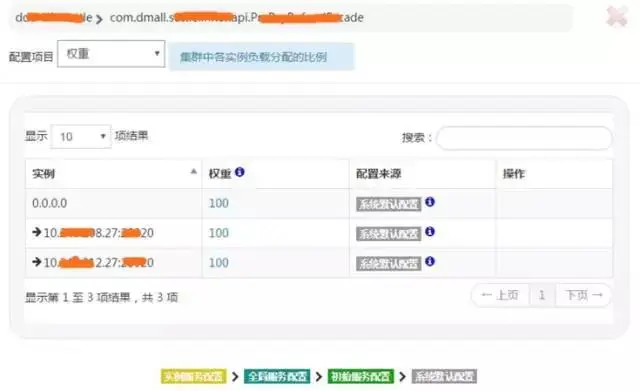
Task: Click weight 100 for instance ending 8.27
Action: (x=218, y=233)
